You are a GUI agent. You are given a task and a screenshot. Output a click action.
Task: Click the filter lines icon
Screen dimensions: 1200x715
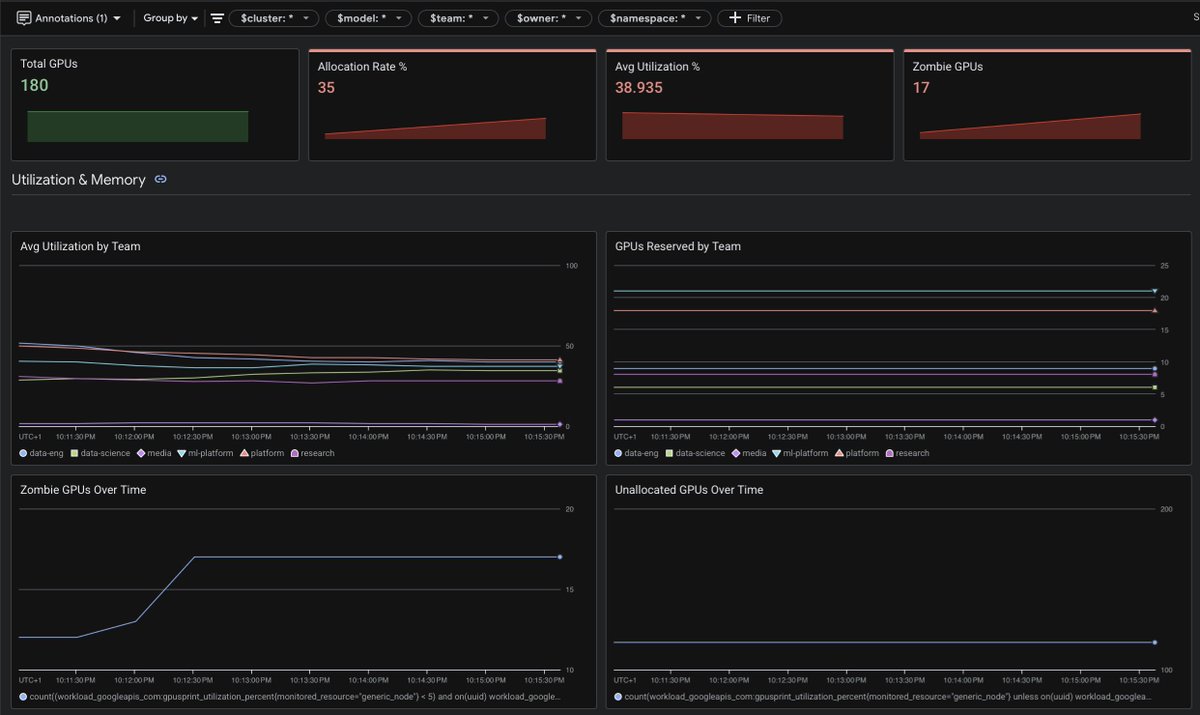(217, 18)
